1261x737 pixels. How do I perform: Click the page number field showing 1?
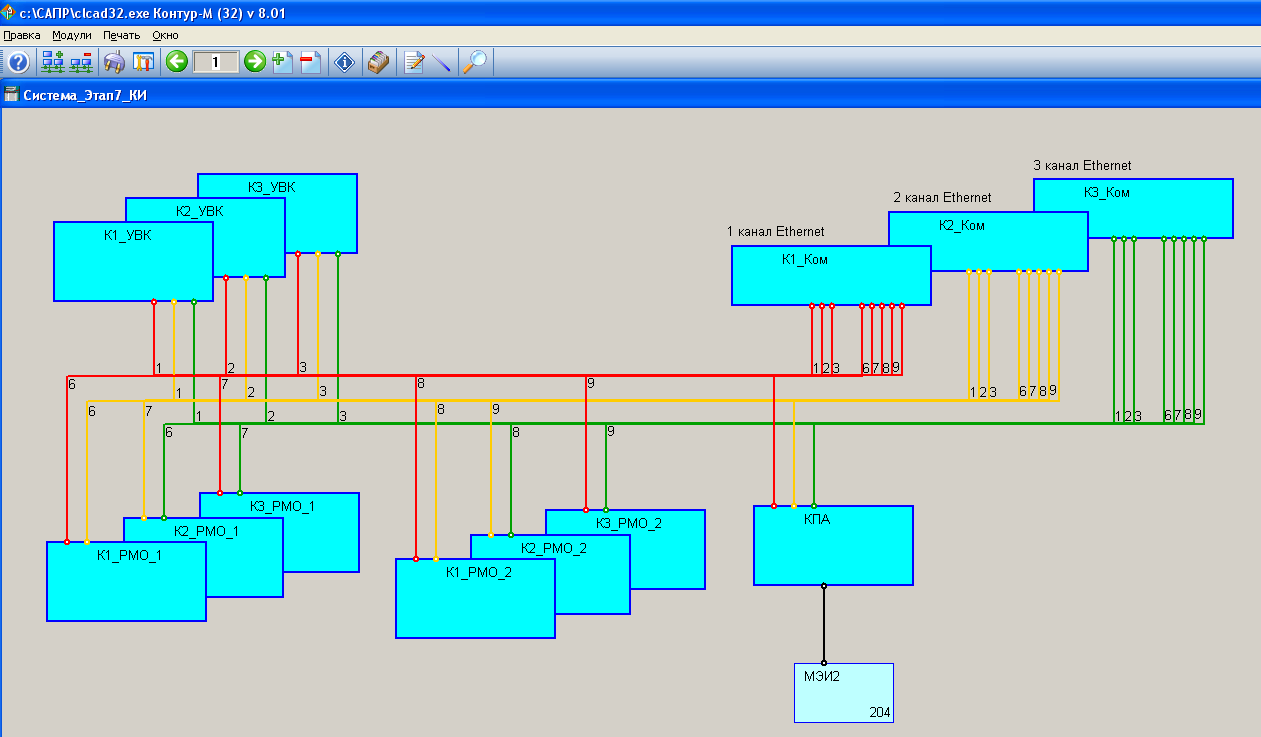[x=216, y=62]
